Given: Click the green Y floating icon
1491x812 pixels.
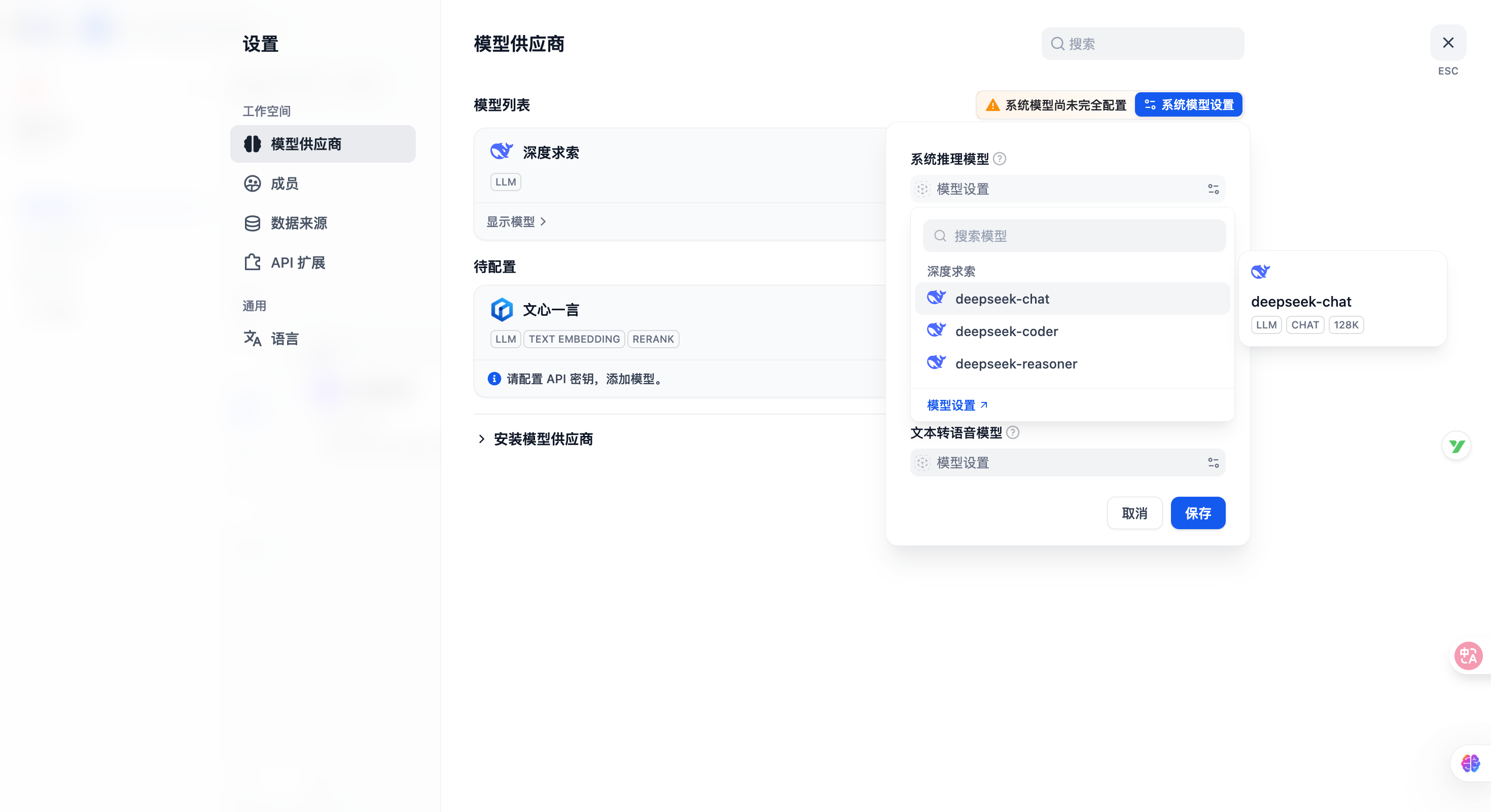Looking at the screenshot, I should tap(1457, 446).
